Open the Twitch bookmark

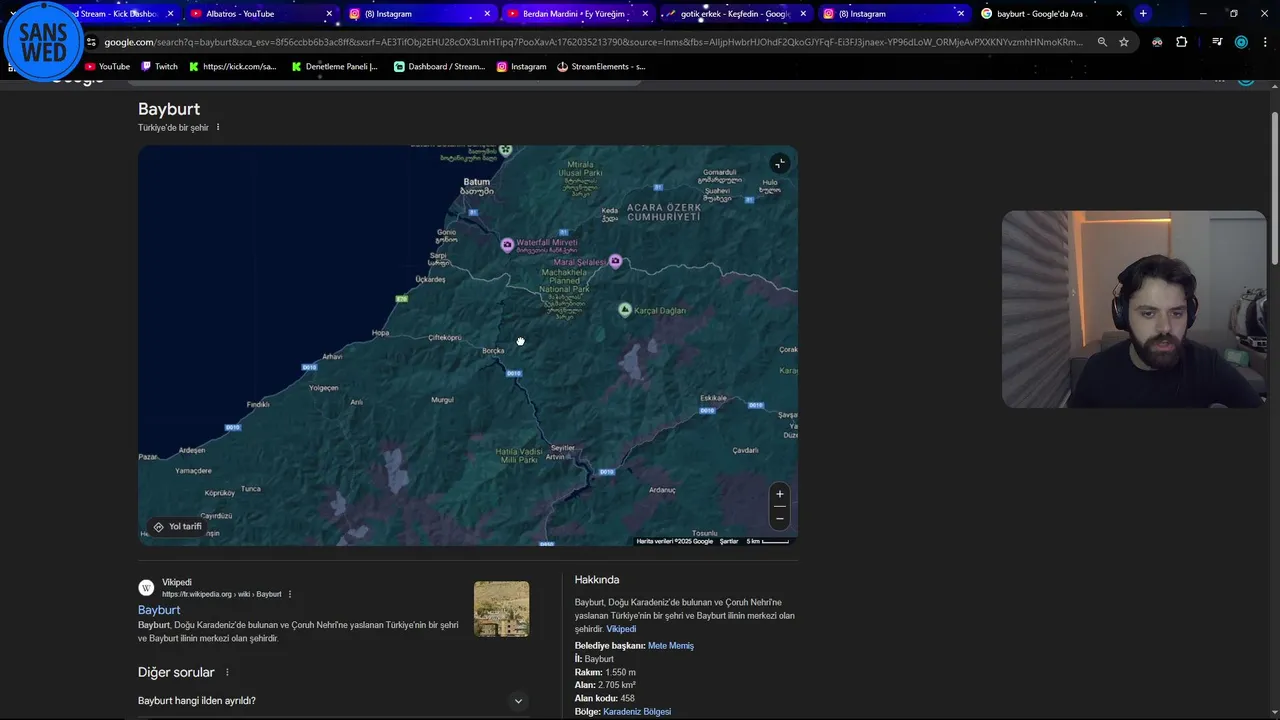pyautogui.click(x=159, y=67)
